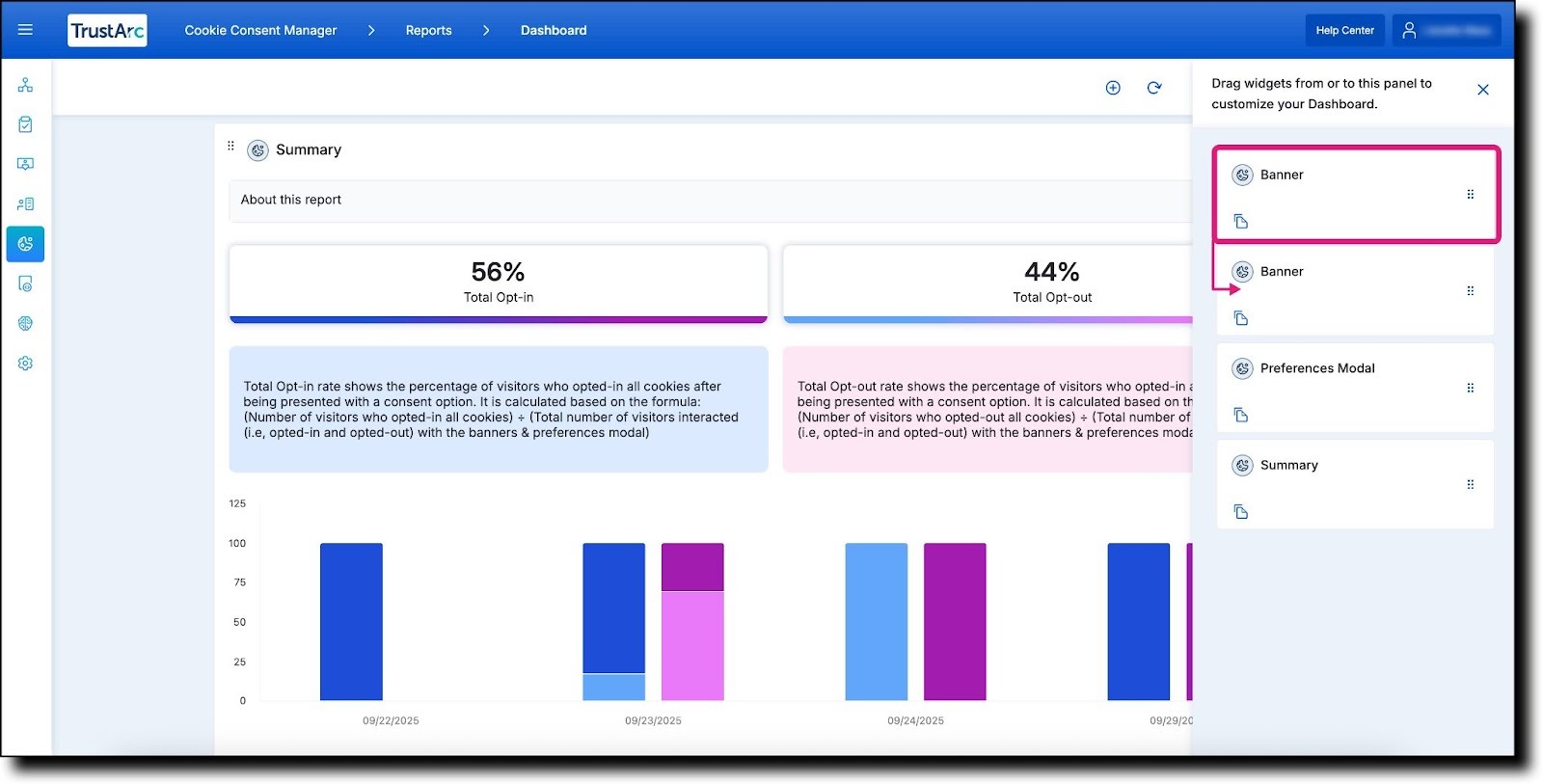This screenshot has height=784, width=1543.
Task: Click the 09/23/2025 date label
Action: pyautogui.click(x=653, y=721)
